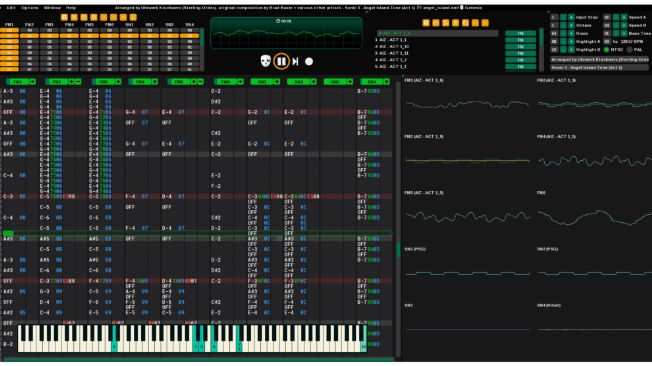Viewport: 652px width, 366px height.
Task: Increase Rows with plus button
Action: 571,33
